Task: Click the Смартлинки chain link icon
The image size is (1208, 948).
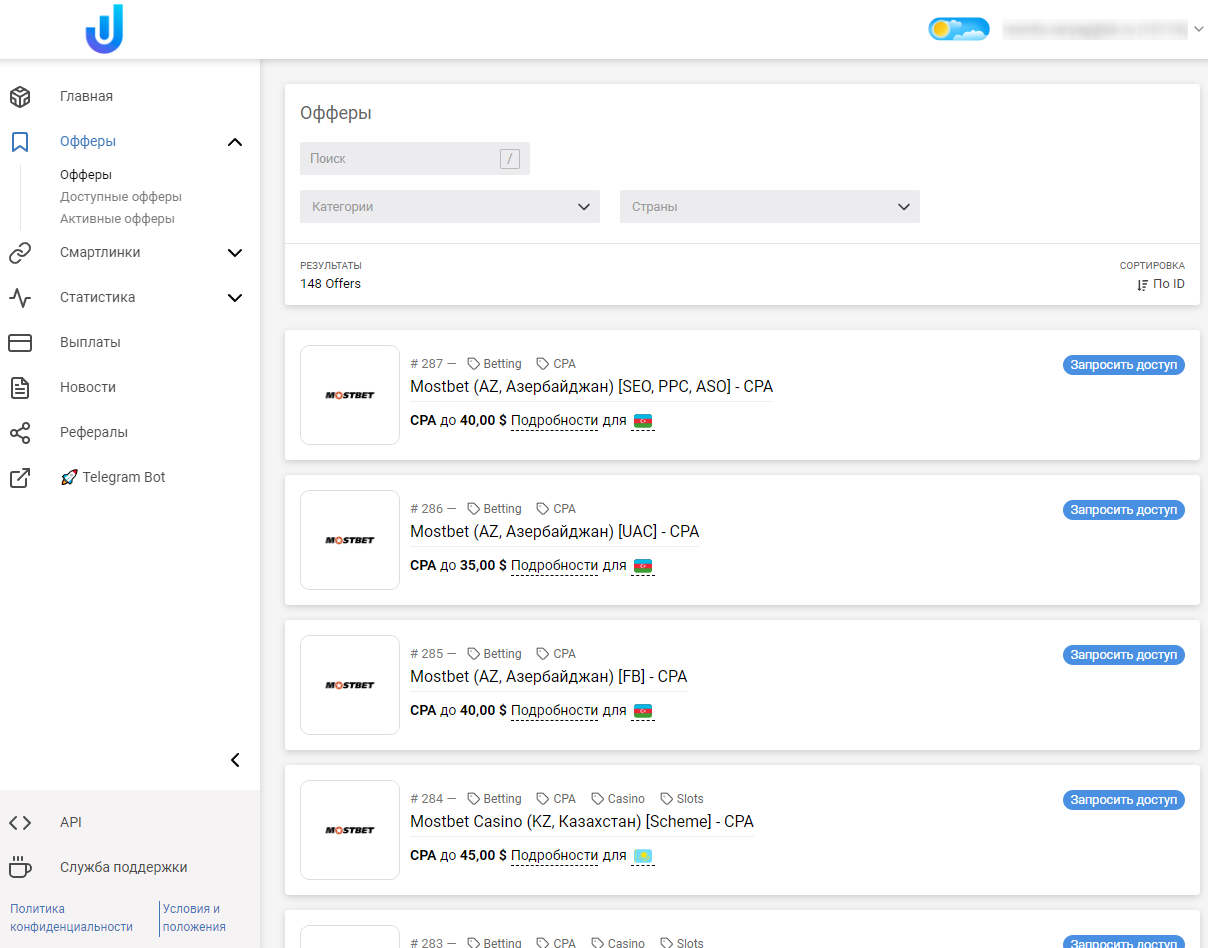Action: pyautogui.click(x=20, y=253)
